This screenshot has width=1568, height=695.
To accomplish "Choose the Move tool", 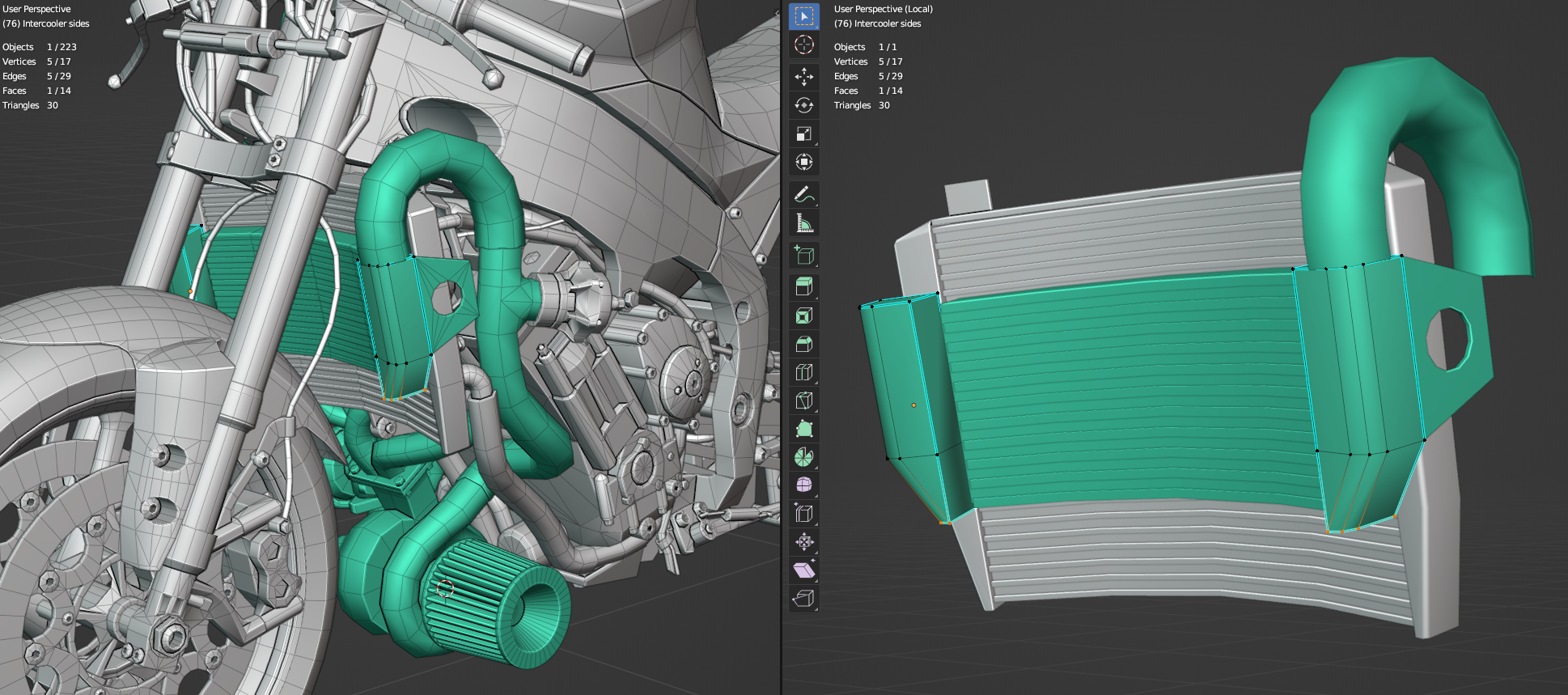I will tap(803, 77).
